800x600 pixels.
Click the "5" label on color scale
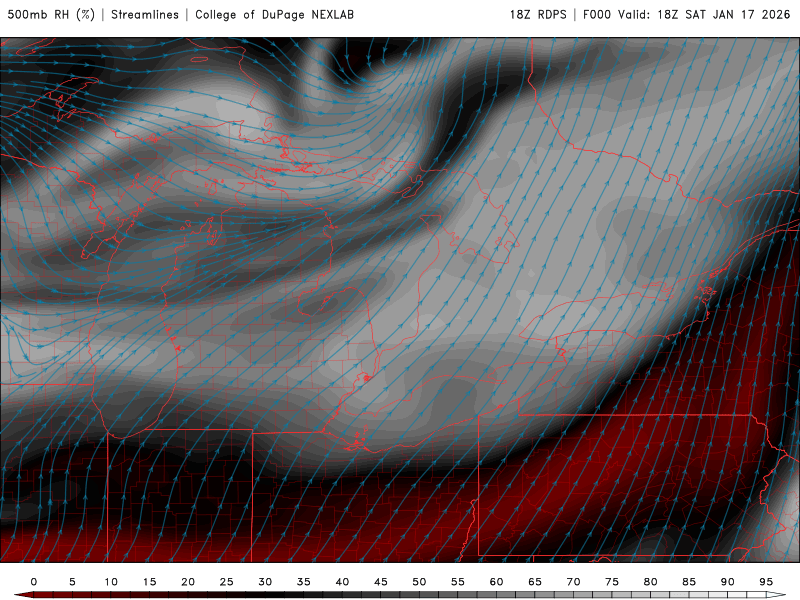click(72, 582)
